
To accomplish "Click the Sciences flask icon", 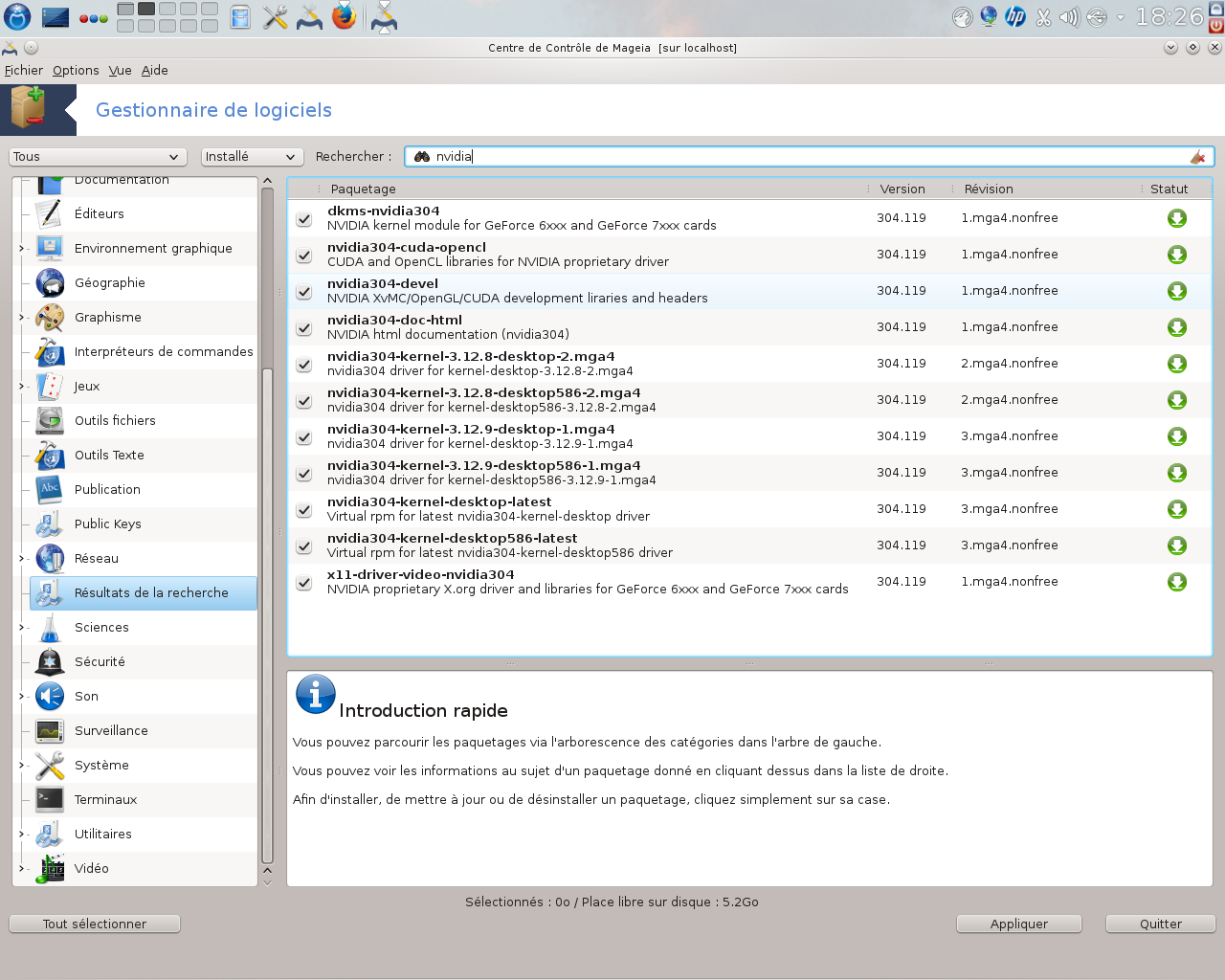I will (50, 627).
